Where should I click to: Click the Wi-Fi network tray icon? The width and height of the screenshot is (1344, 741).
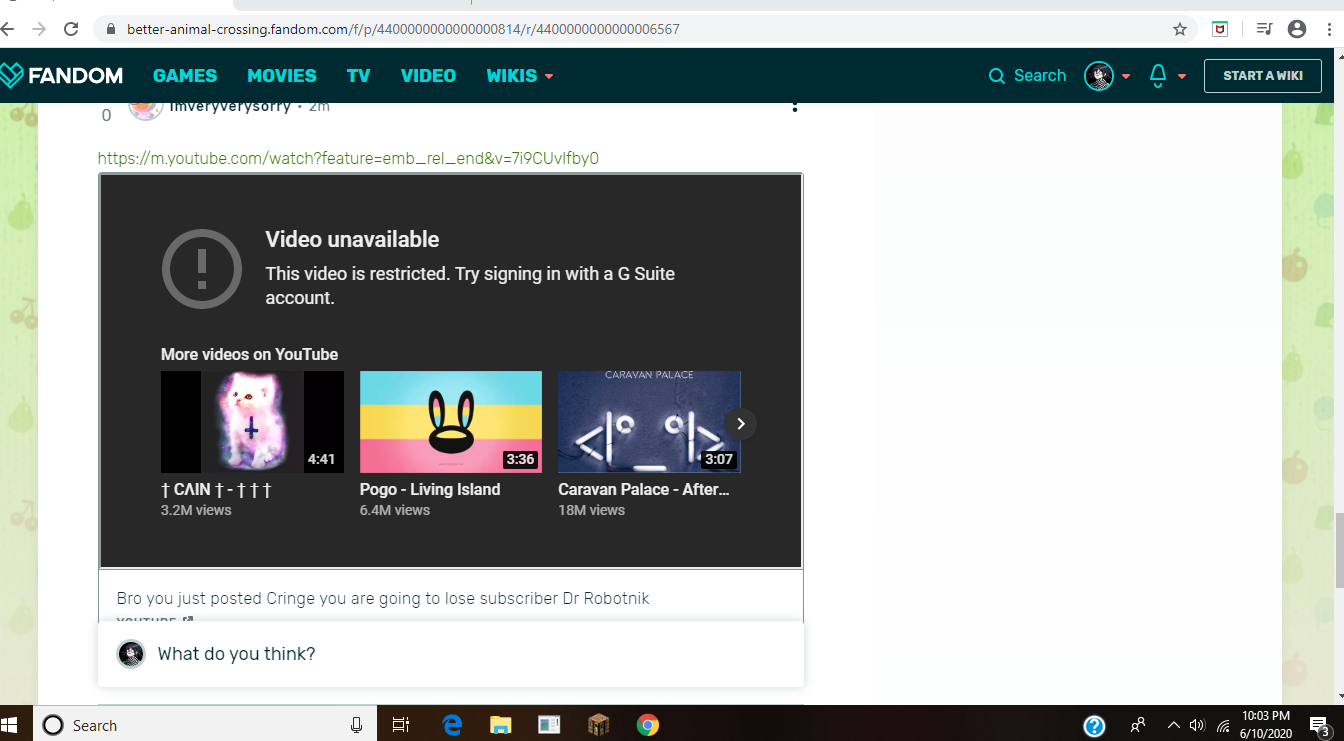pyautogui.click(x=1223, y=726)
